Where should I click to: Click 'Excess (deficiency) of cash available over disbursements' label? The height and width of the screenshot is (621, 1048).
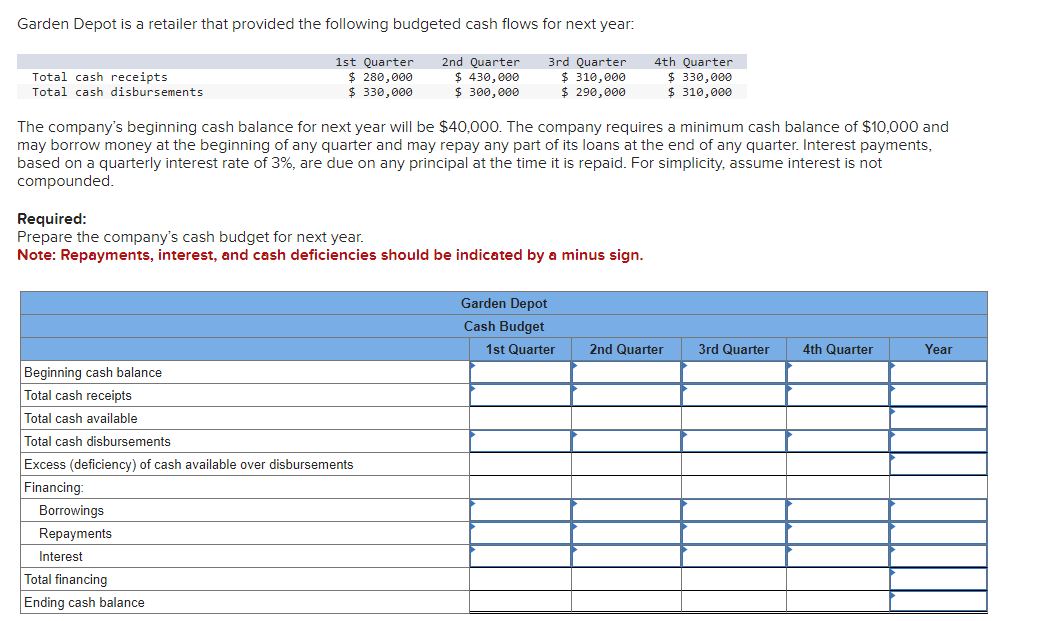click(188, 465)
